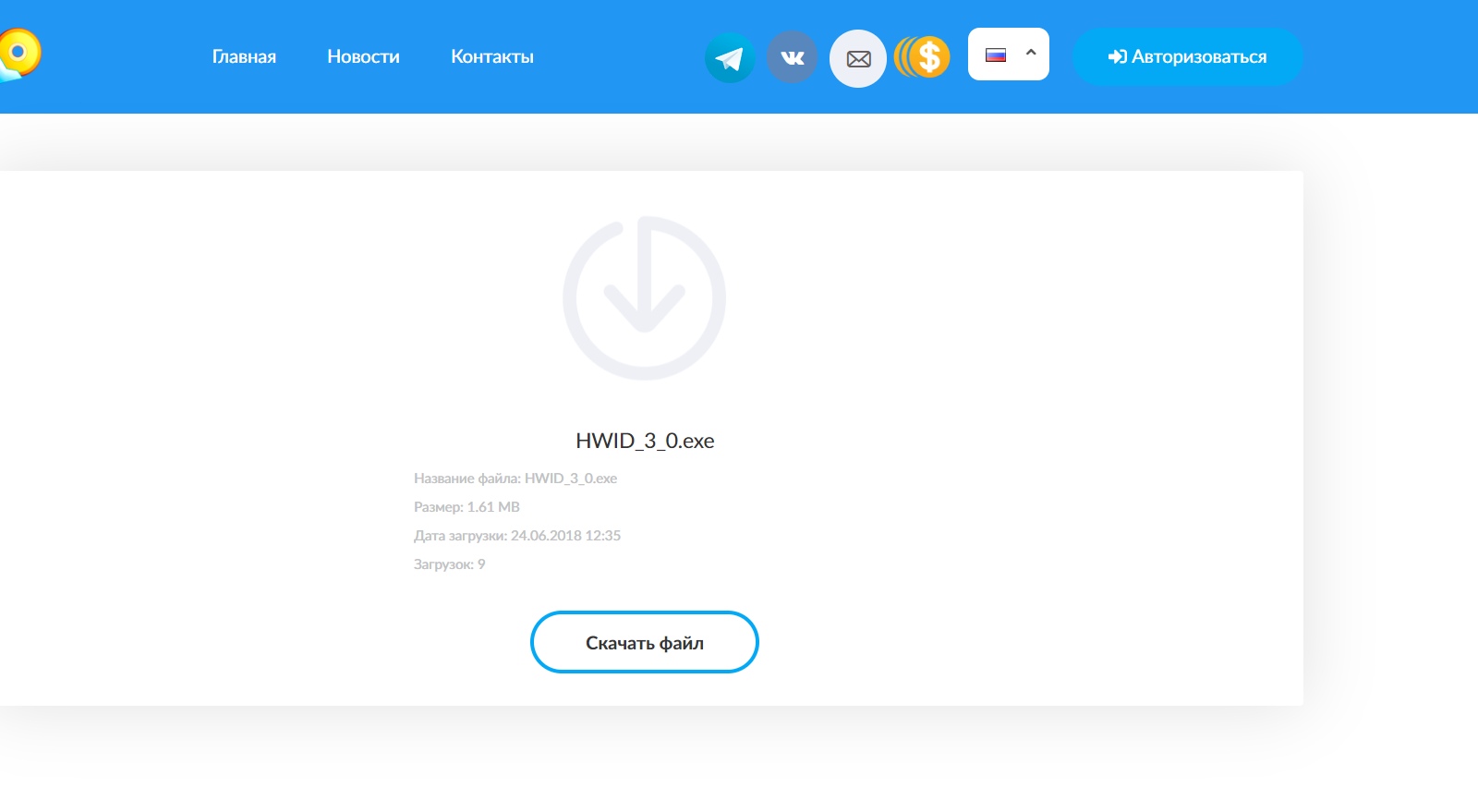Click the large download arrow circle icon

645,297
